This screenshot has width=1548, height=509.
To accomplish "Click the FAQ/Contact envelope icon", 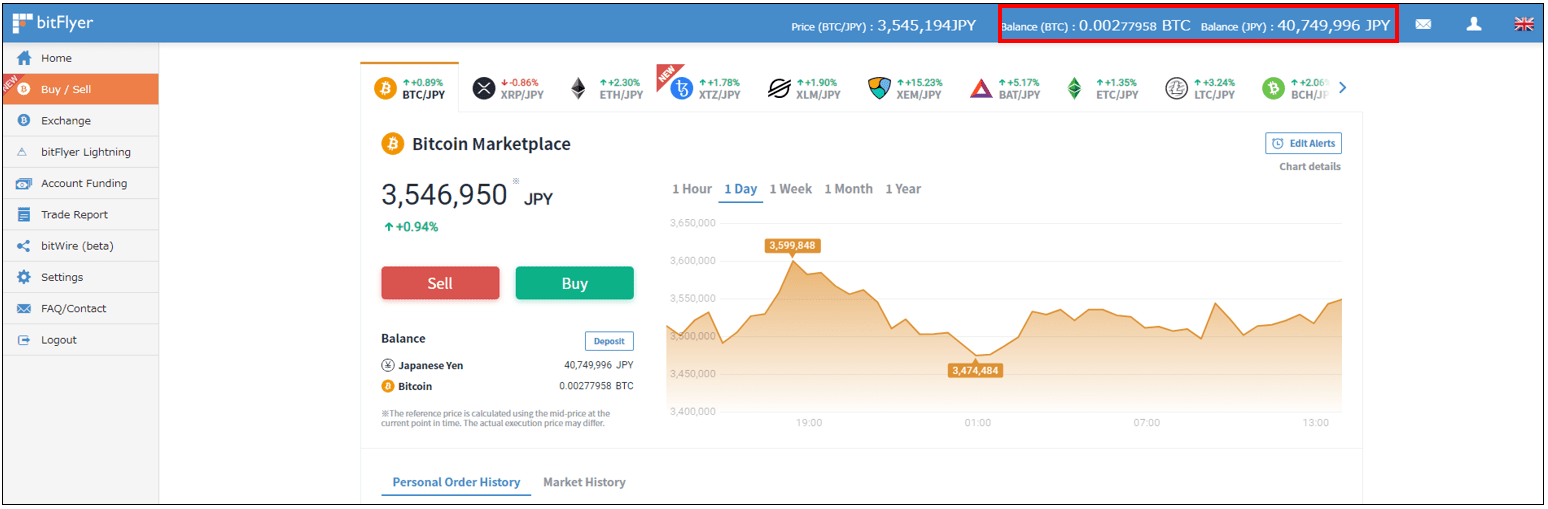I will pyautogui.click(x=24, y=309).
